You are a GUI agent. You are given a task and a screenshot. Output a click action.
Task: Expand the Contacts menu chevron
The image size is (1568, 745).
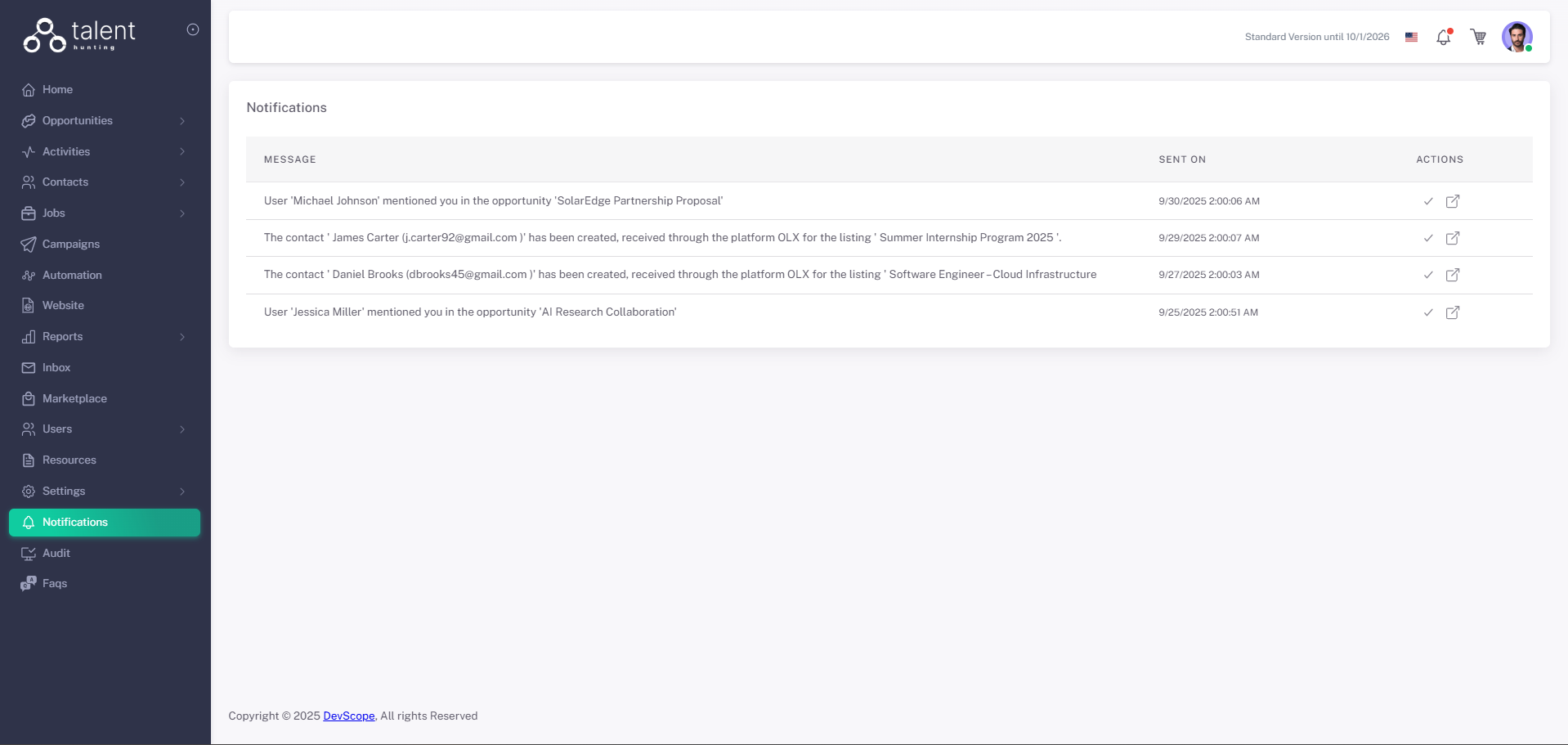182,182
